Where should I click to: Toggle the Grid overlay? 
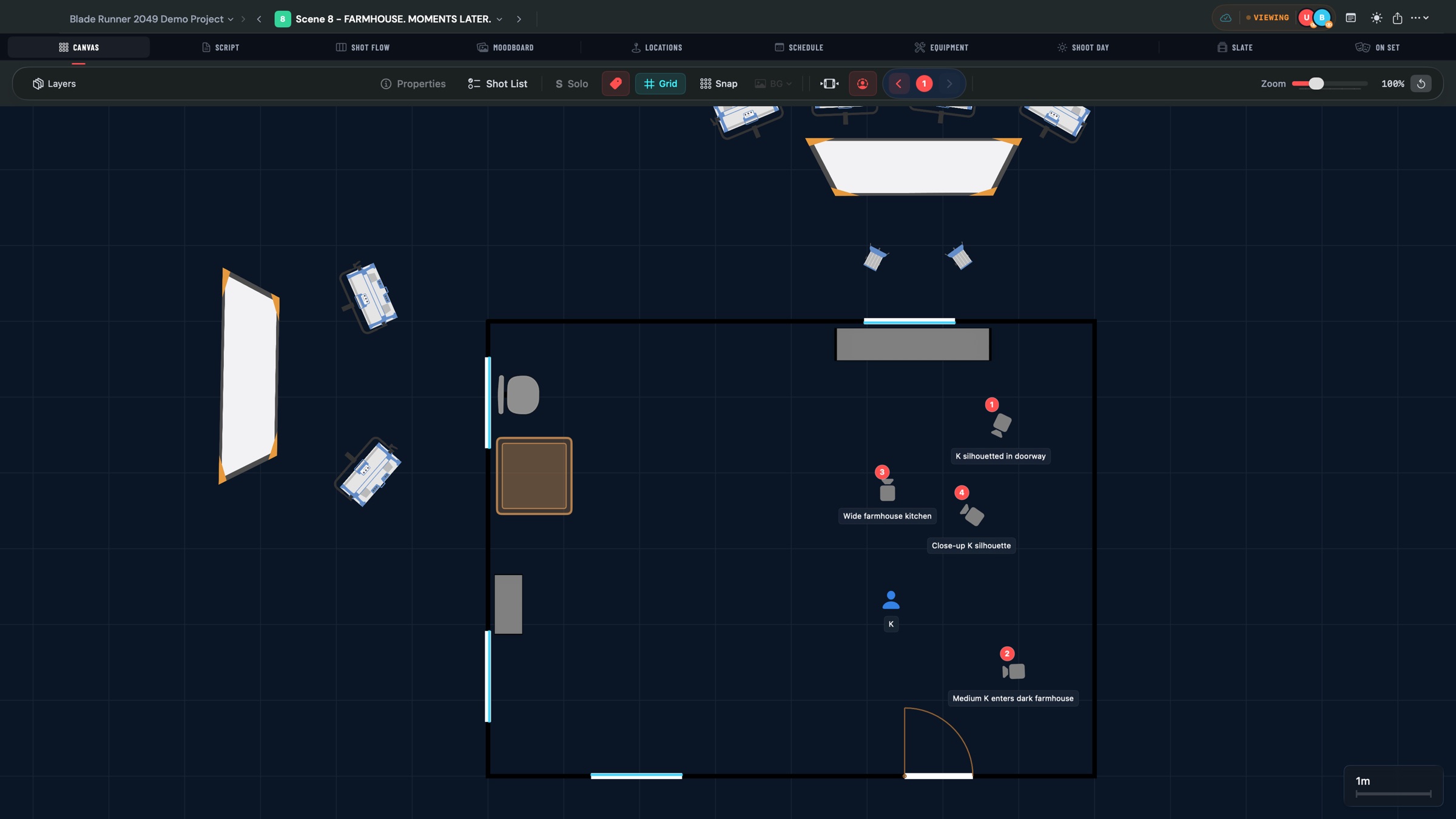660,83
